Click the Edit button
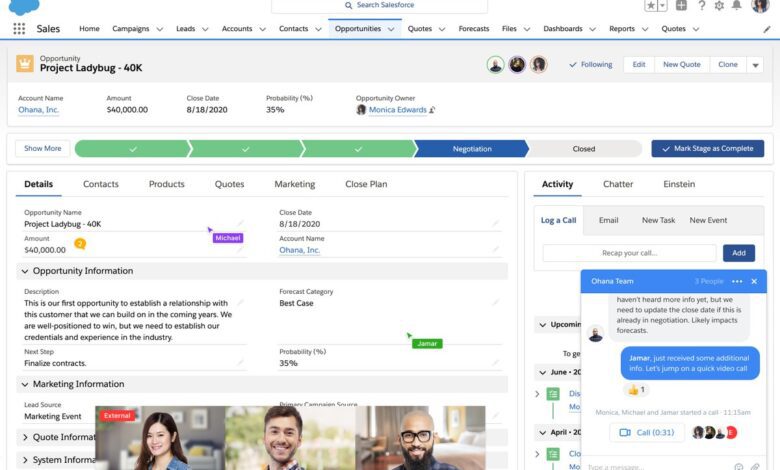 coord(639,65)
